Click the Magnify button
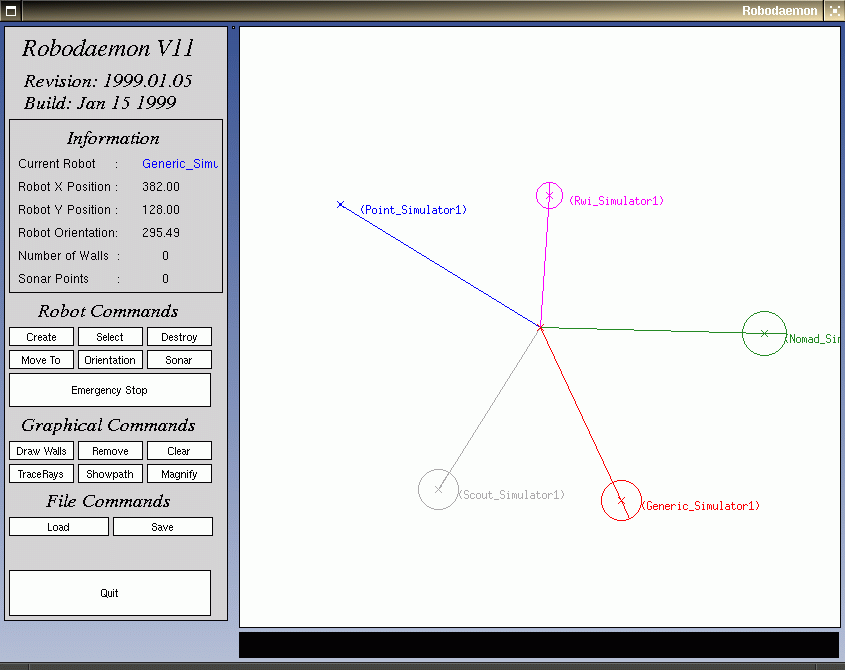Viewport: 845px width, 670px height. click(179, 474)
